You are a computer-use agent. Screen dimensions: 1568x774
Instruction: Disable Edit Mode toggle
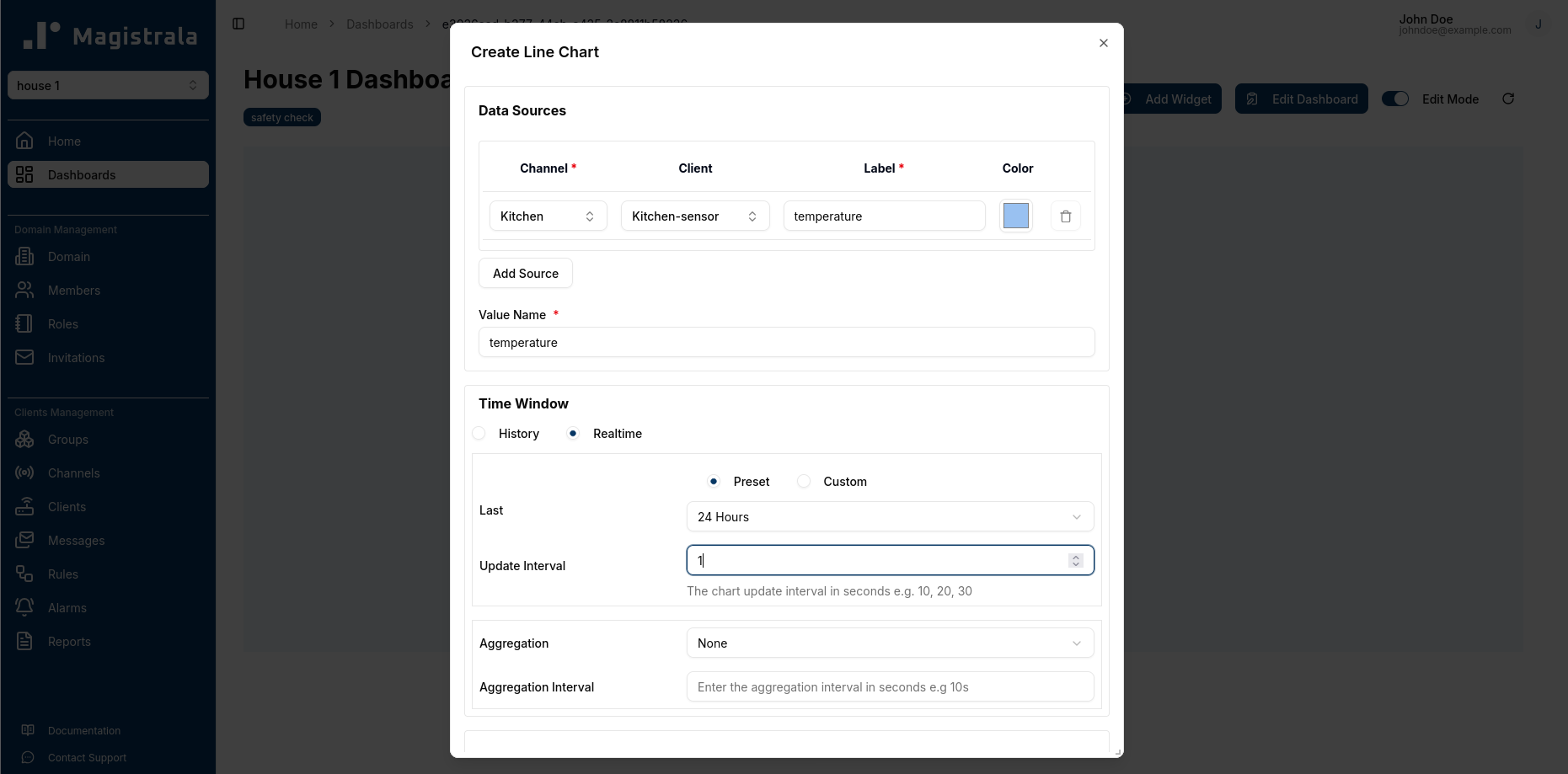coord(1395,99)
